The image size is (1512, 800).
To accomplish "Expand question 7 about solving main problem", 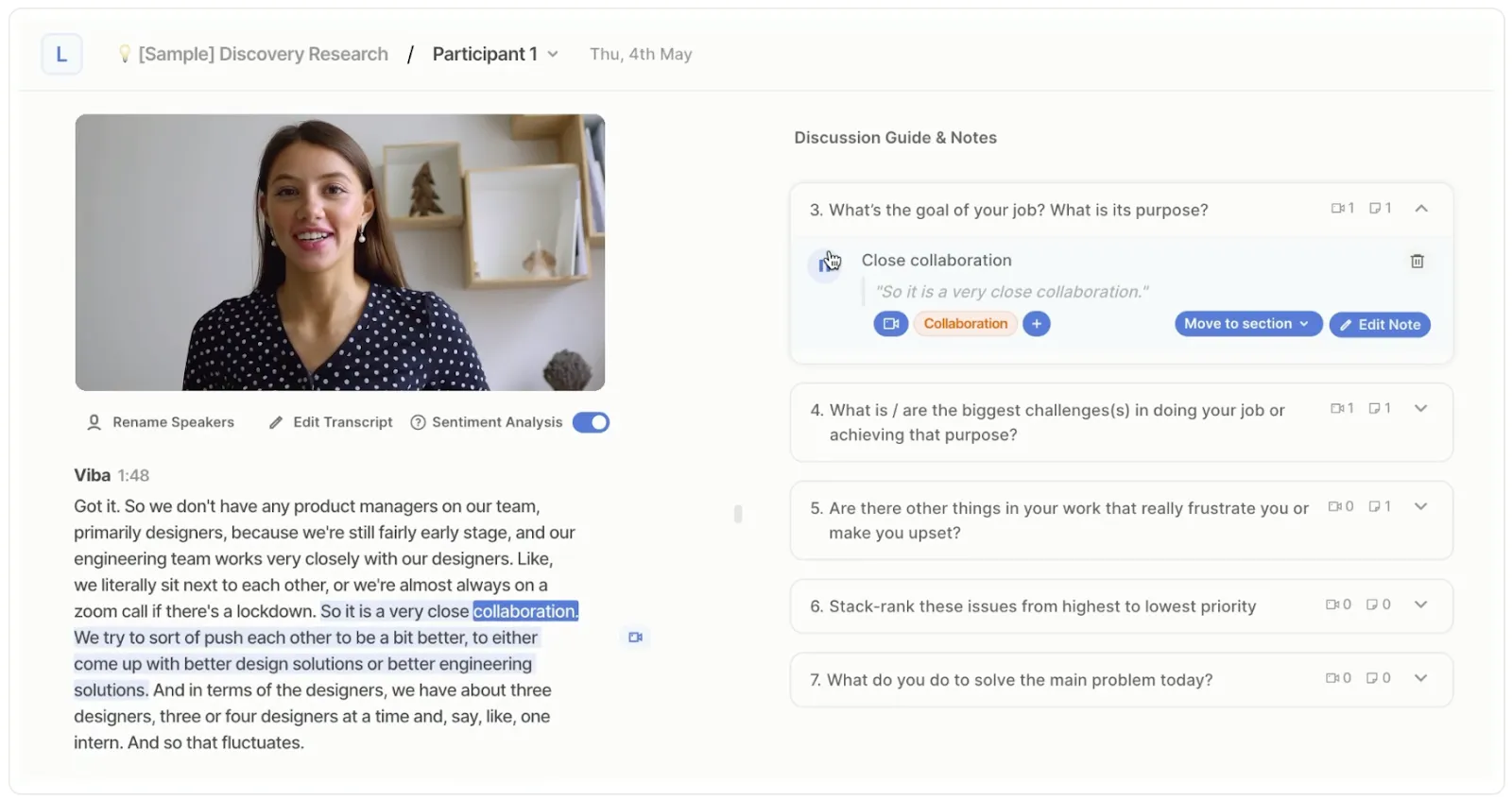I will coord(1421,678).
